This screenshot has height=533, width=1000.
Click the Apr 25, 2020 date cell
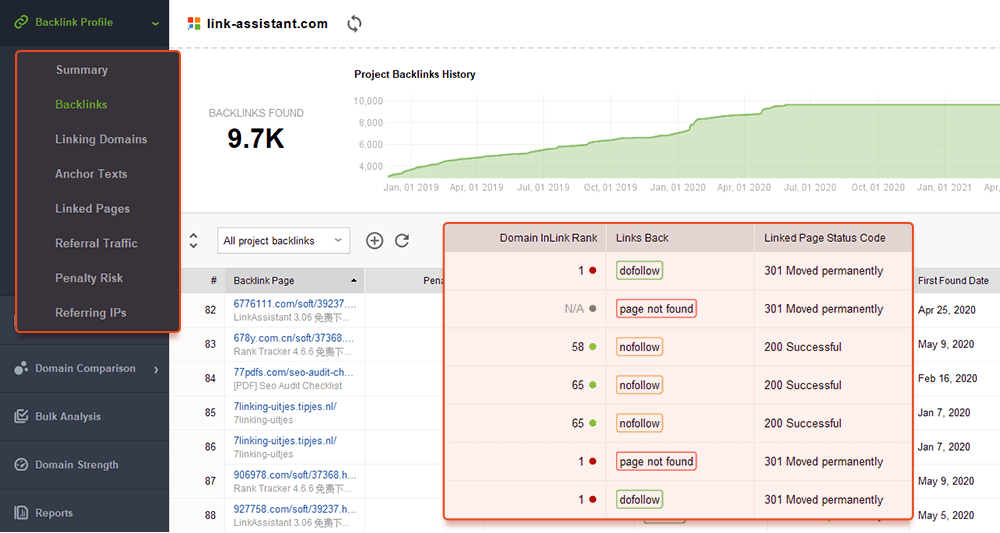point(946,310)
